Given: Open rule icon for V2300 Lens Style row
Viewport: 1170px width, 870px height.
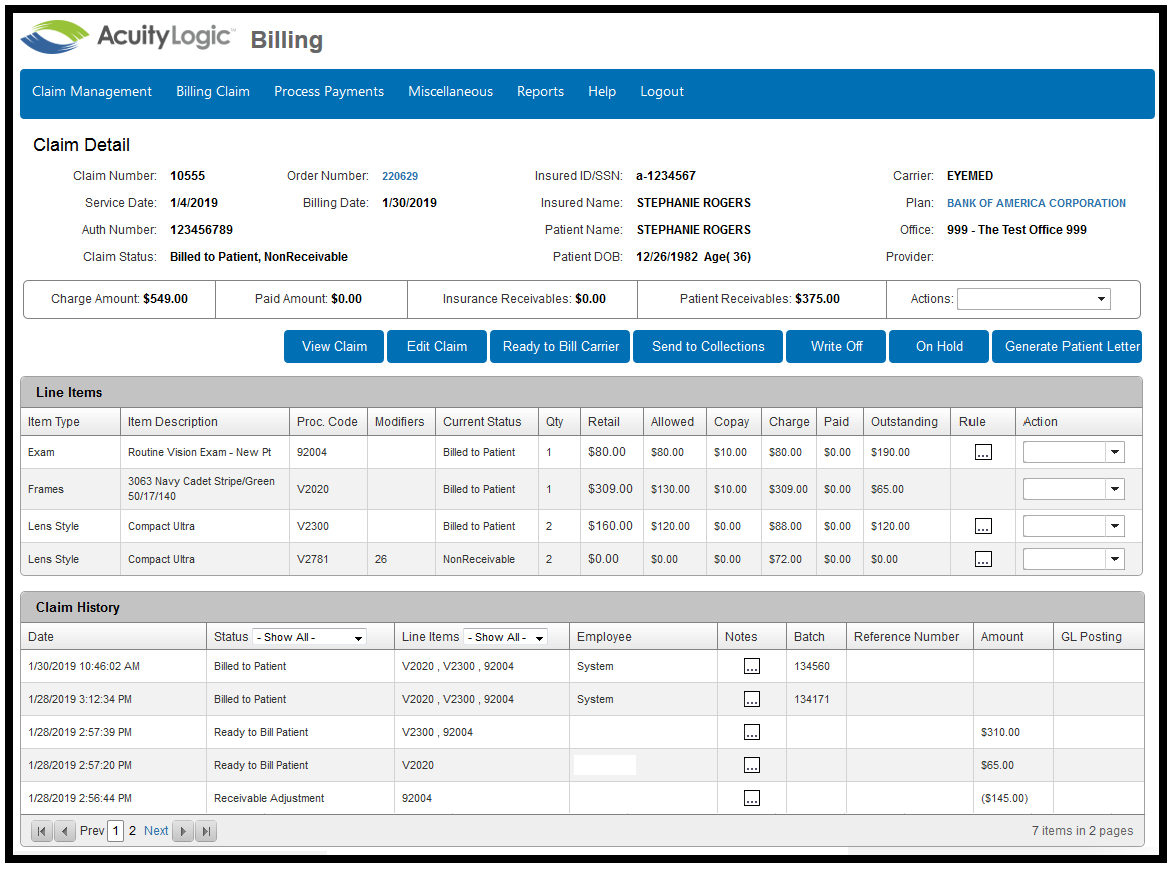Looking at the screenshot, I should [983, 526].
